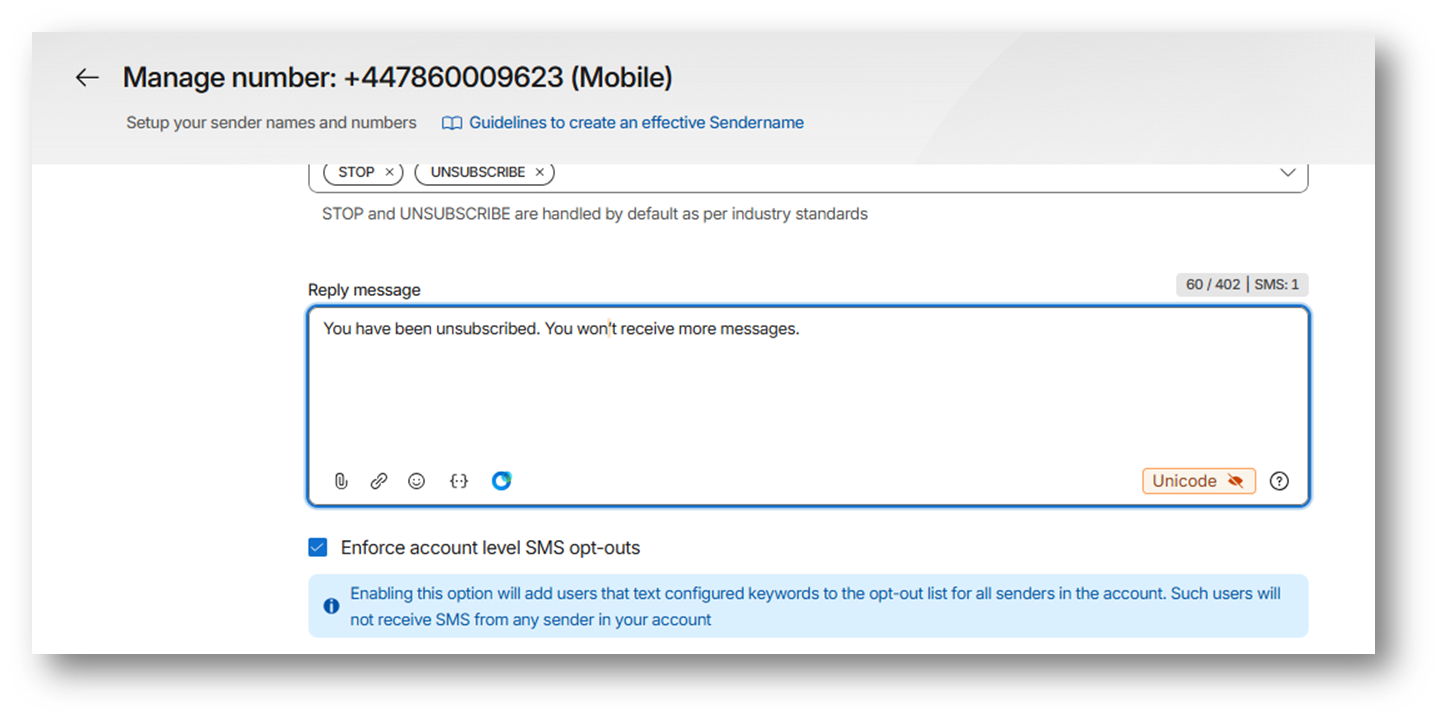Click the Enforce account level SMS opt-outs label
1440x719 pixels.
(490, 548)
